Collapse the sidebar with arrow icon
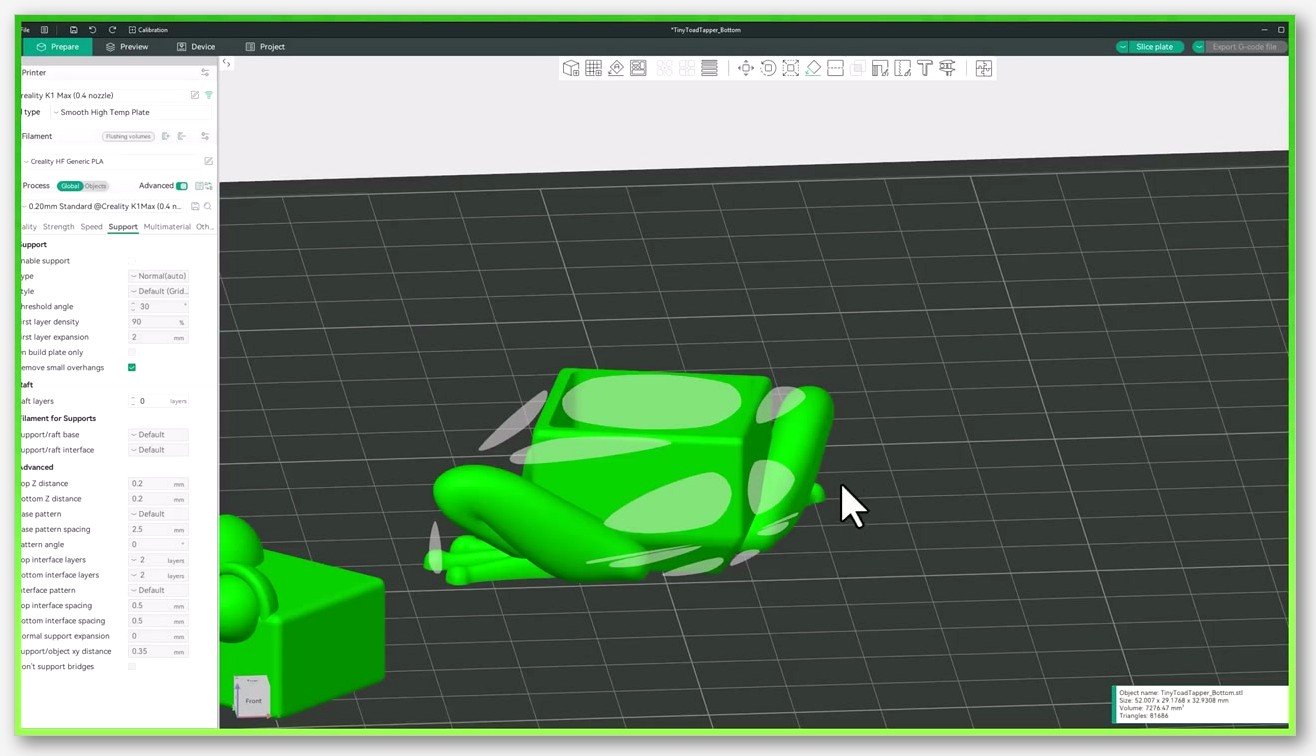This screenshot has width=1316, height=756. coord(227,63)
